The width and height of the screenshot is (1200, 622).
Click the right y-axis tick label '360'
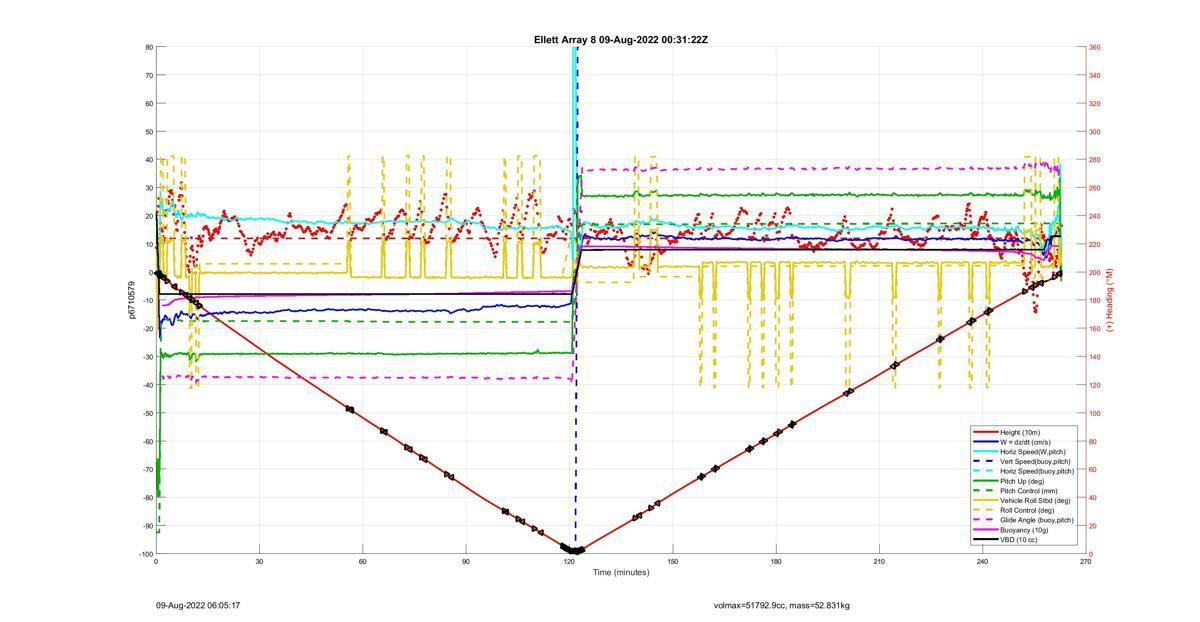click(1095, 47)
